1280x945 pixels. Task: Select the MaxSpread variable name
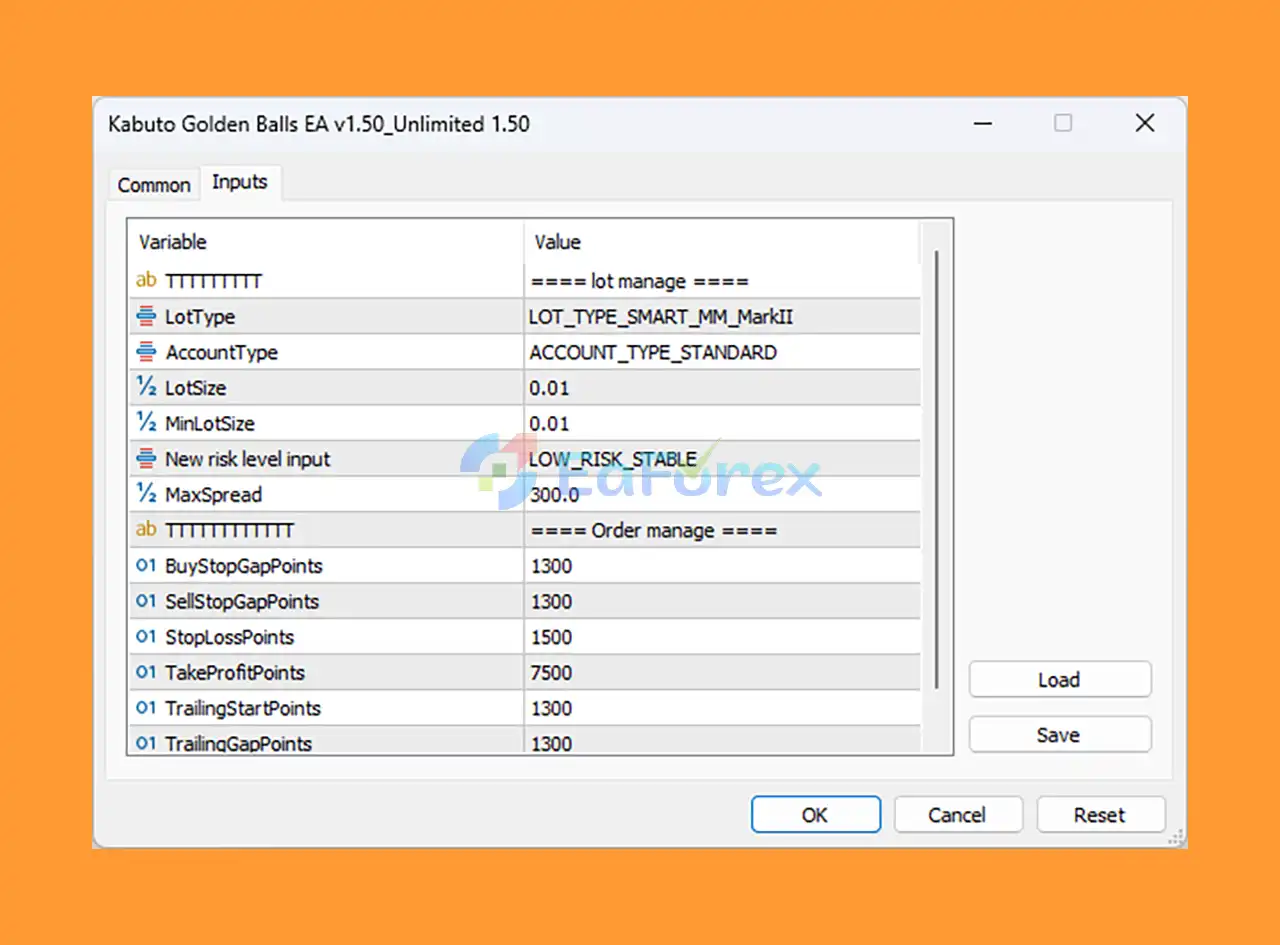tap(213, 494)
